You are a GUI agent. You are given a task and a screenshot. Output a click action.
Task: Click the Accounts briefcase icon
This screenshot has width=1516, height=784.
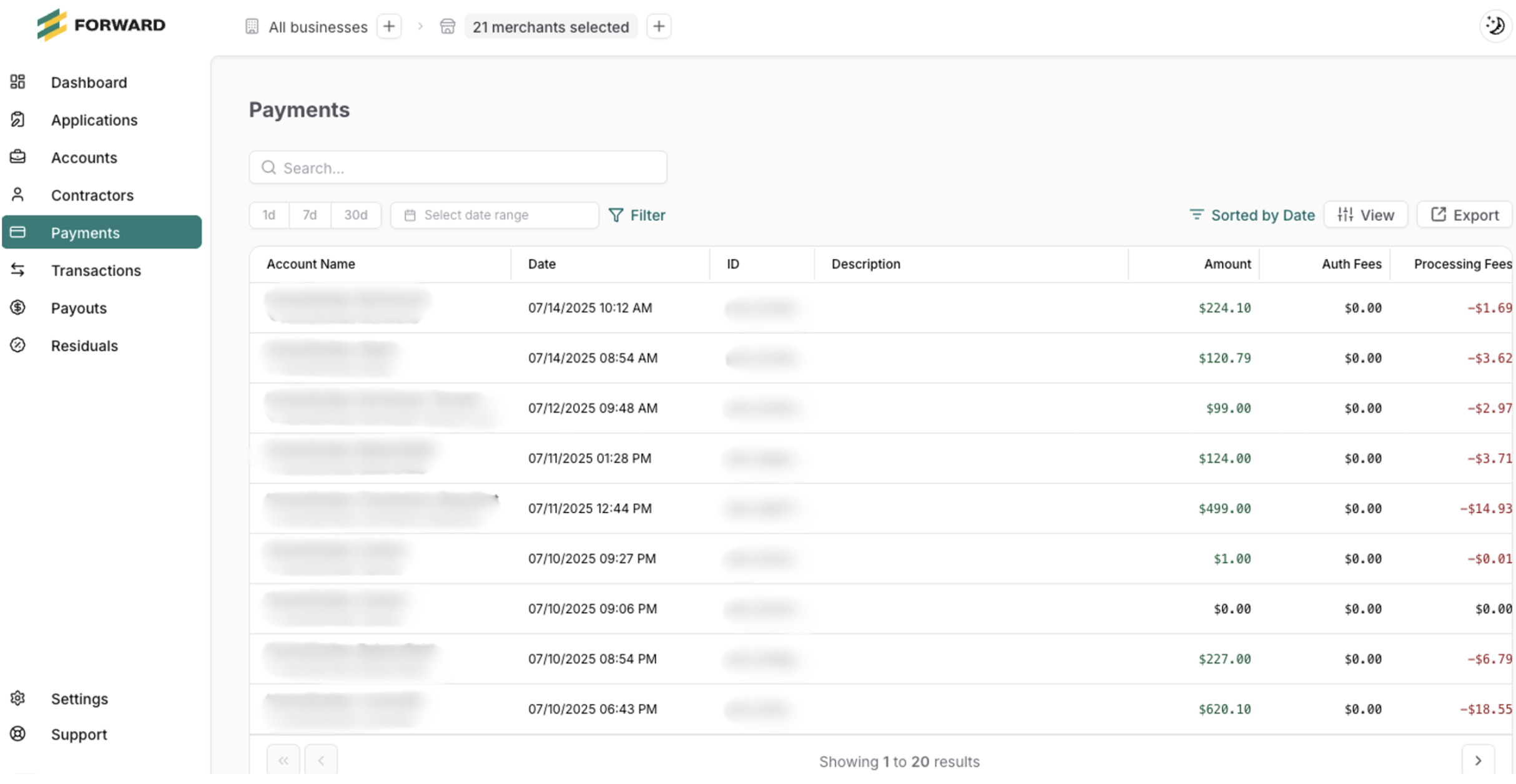(x=17, y=157)
